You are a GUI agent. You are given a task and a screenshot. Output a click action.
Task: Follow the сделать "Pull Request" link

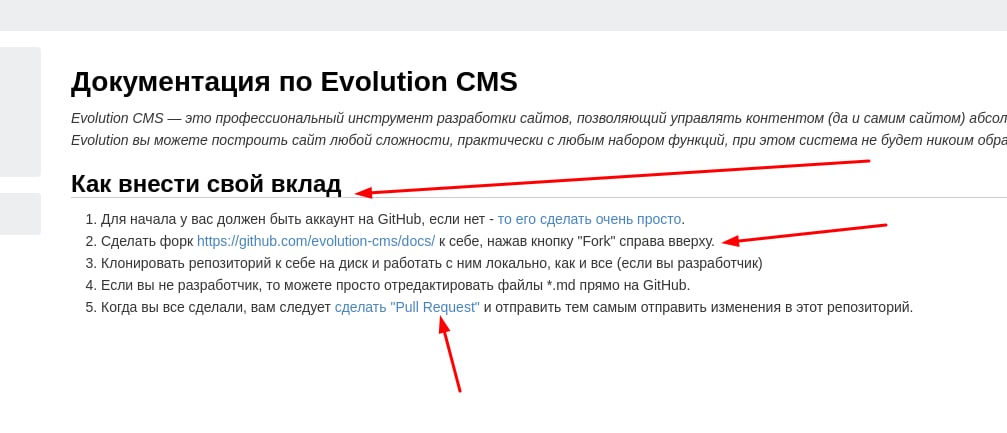(407, 307)
